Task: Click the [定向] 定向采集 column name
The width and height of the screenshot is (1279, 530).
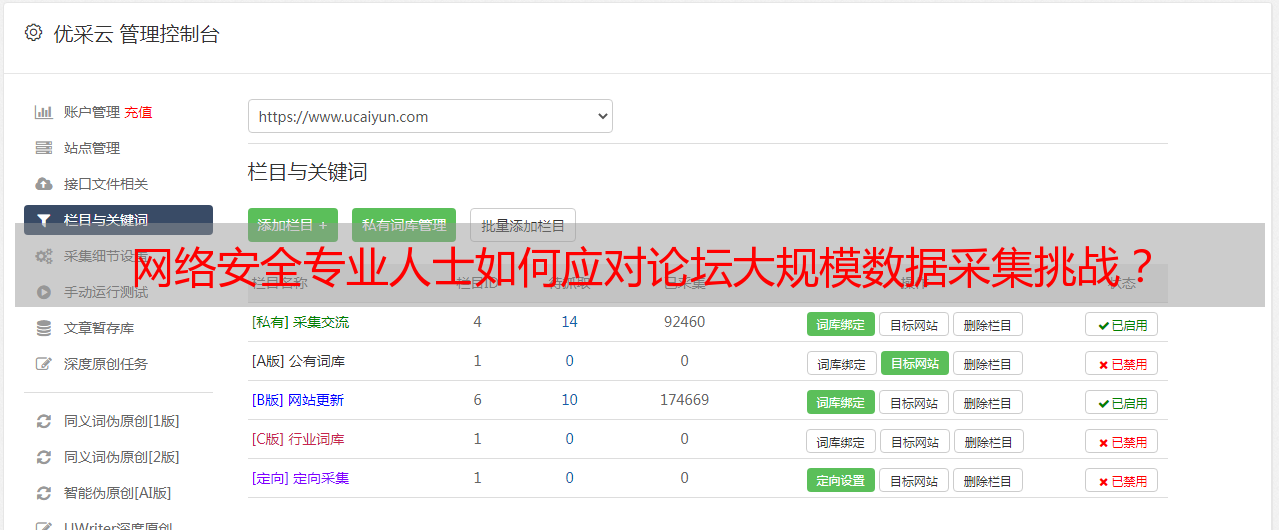Action: coord(300,478)
